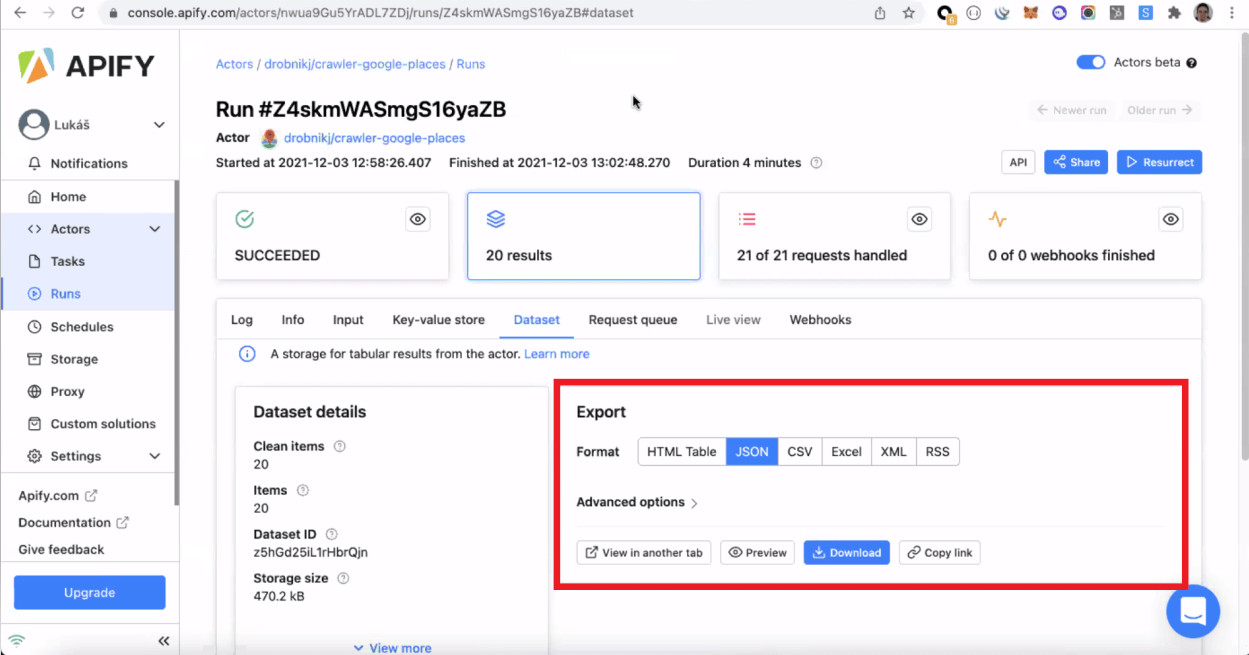Preview the dataset results eye icon

(x=757, y=552)
